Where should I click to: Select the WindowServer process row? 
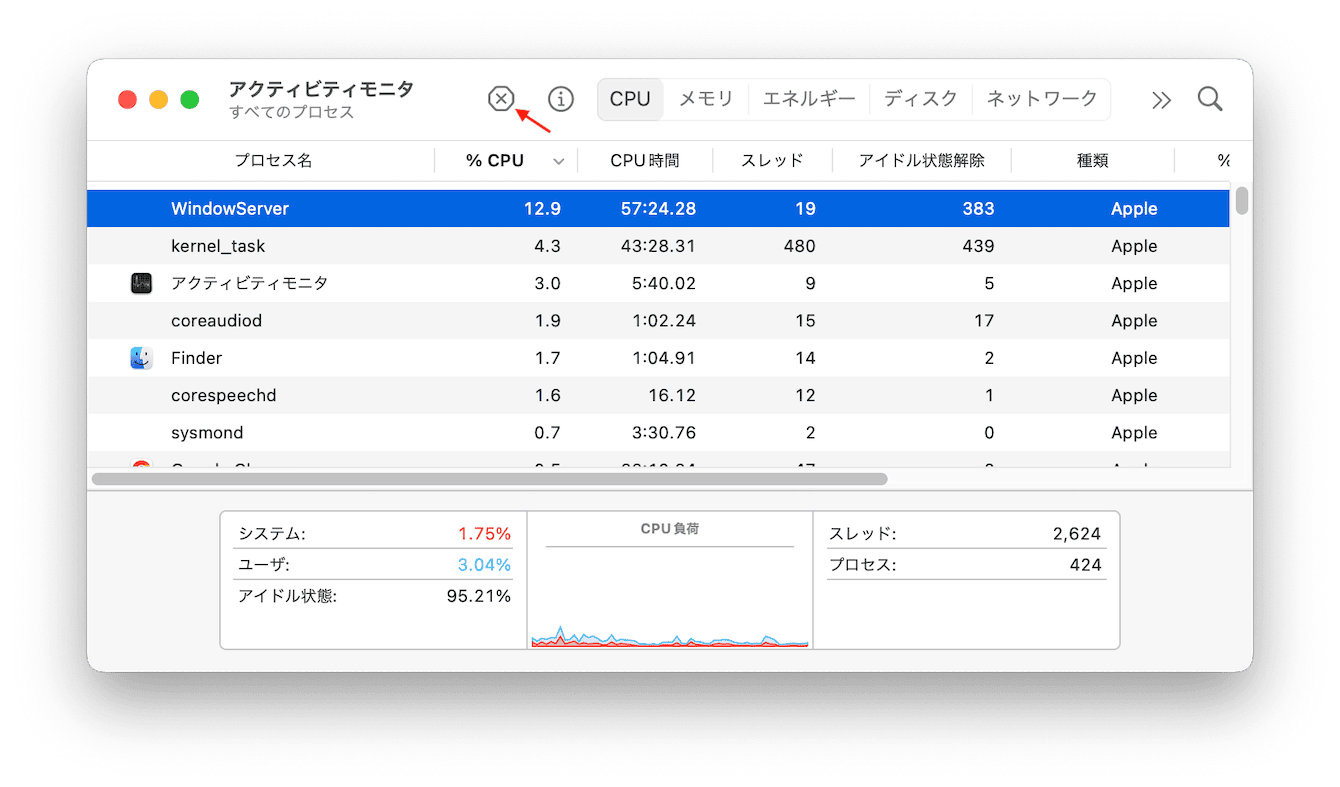[x=658, y=208]
